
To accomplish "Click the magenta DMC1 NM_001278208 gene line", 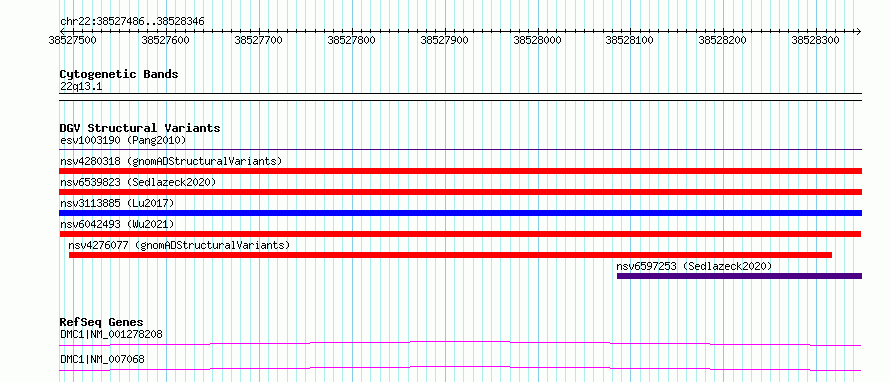I will pyautogui.click(x=460, y=343).
